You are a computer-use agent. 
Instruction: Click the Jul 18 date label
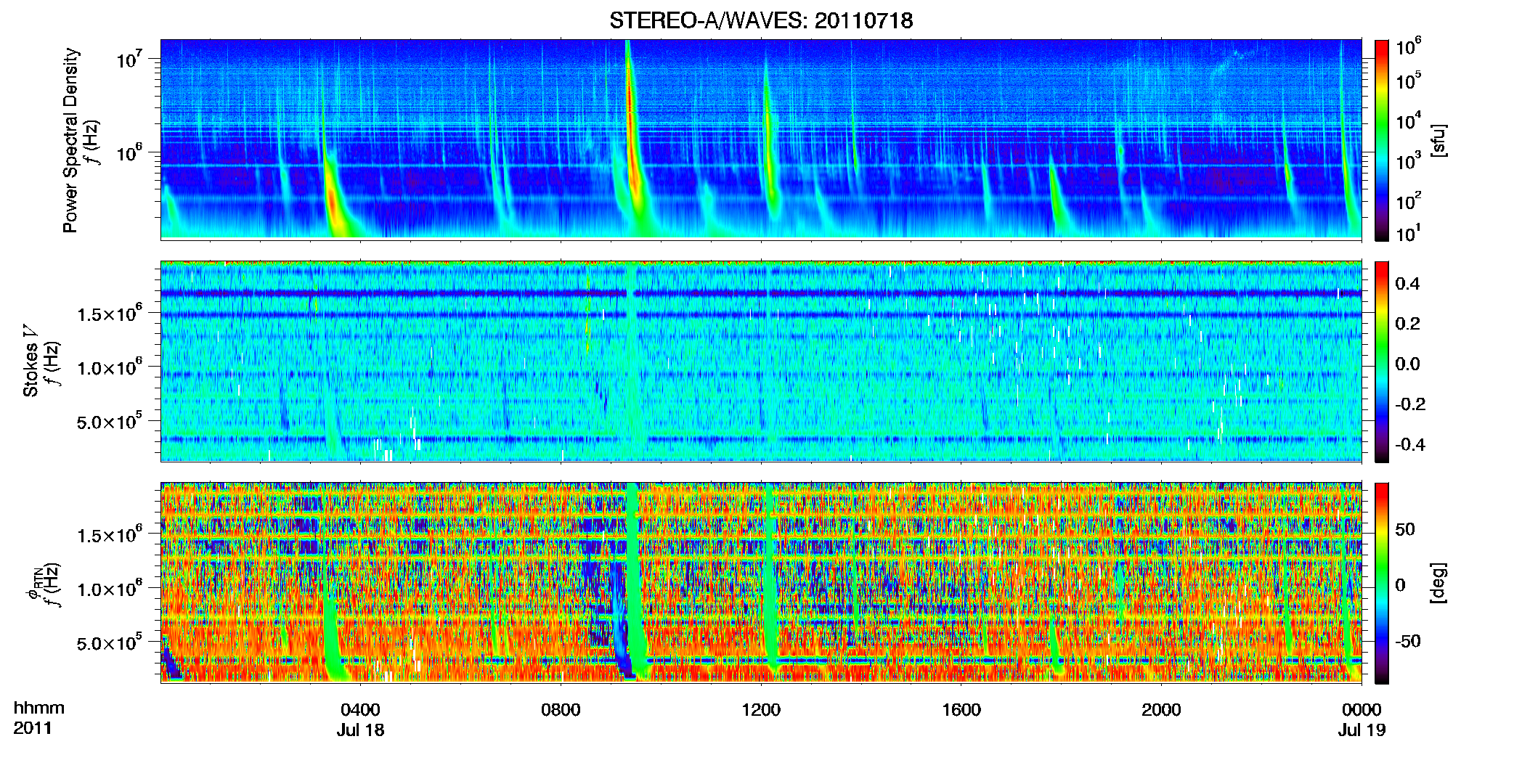pyautogui.click(x=360, y=730)
